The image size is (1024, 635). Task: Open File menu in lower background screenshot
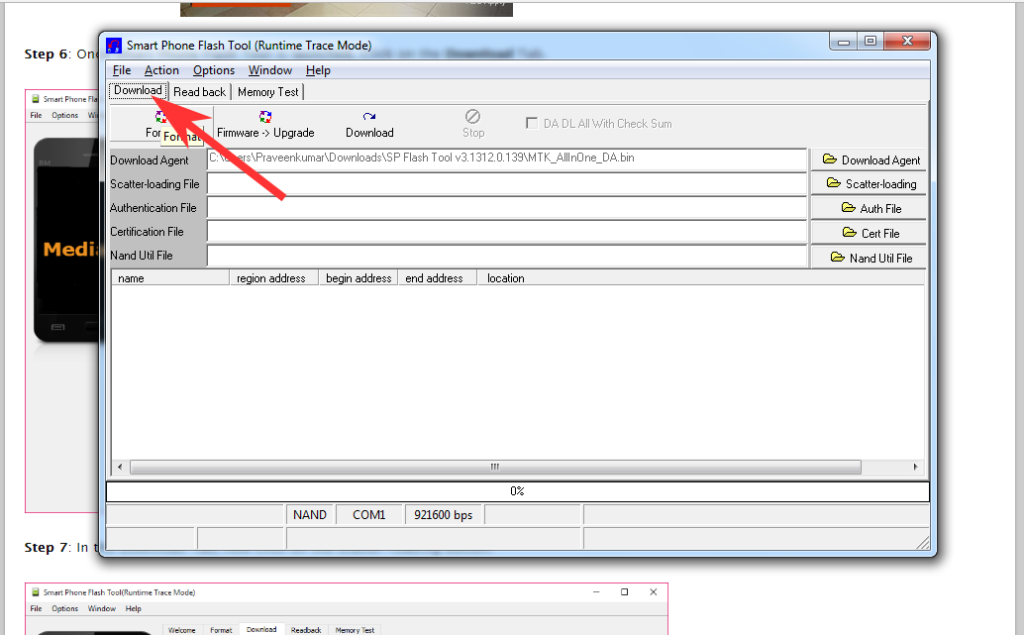(x=36, y=609)
